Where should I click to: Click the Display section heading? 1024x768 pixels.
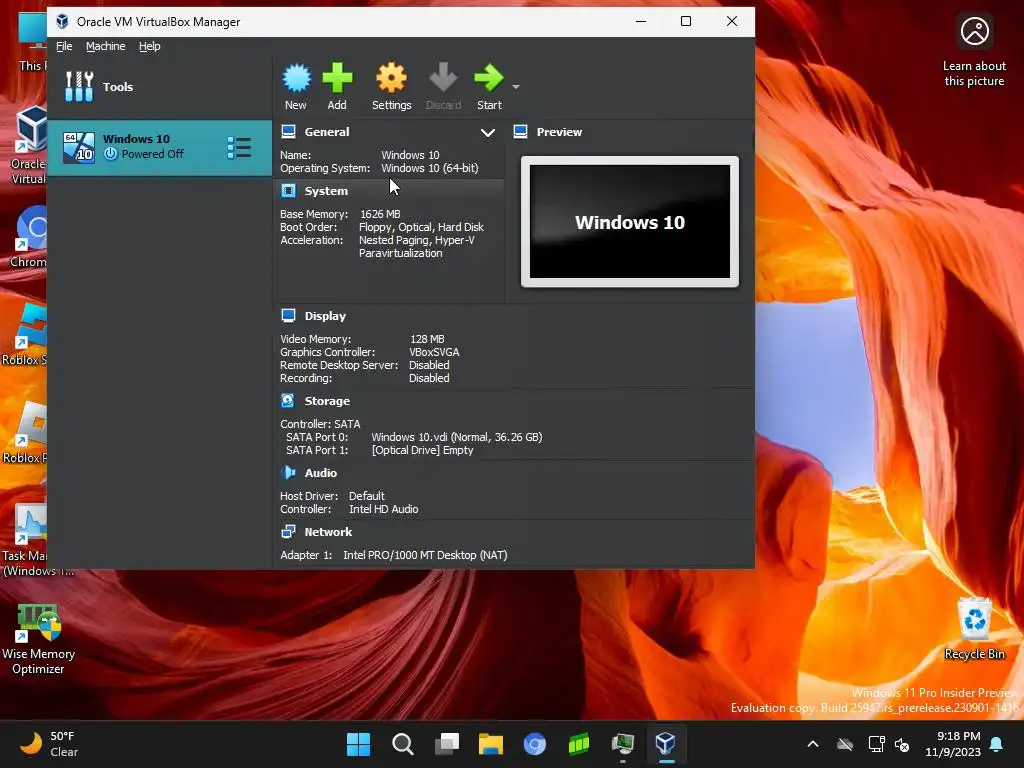click(x=325, y=316)
